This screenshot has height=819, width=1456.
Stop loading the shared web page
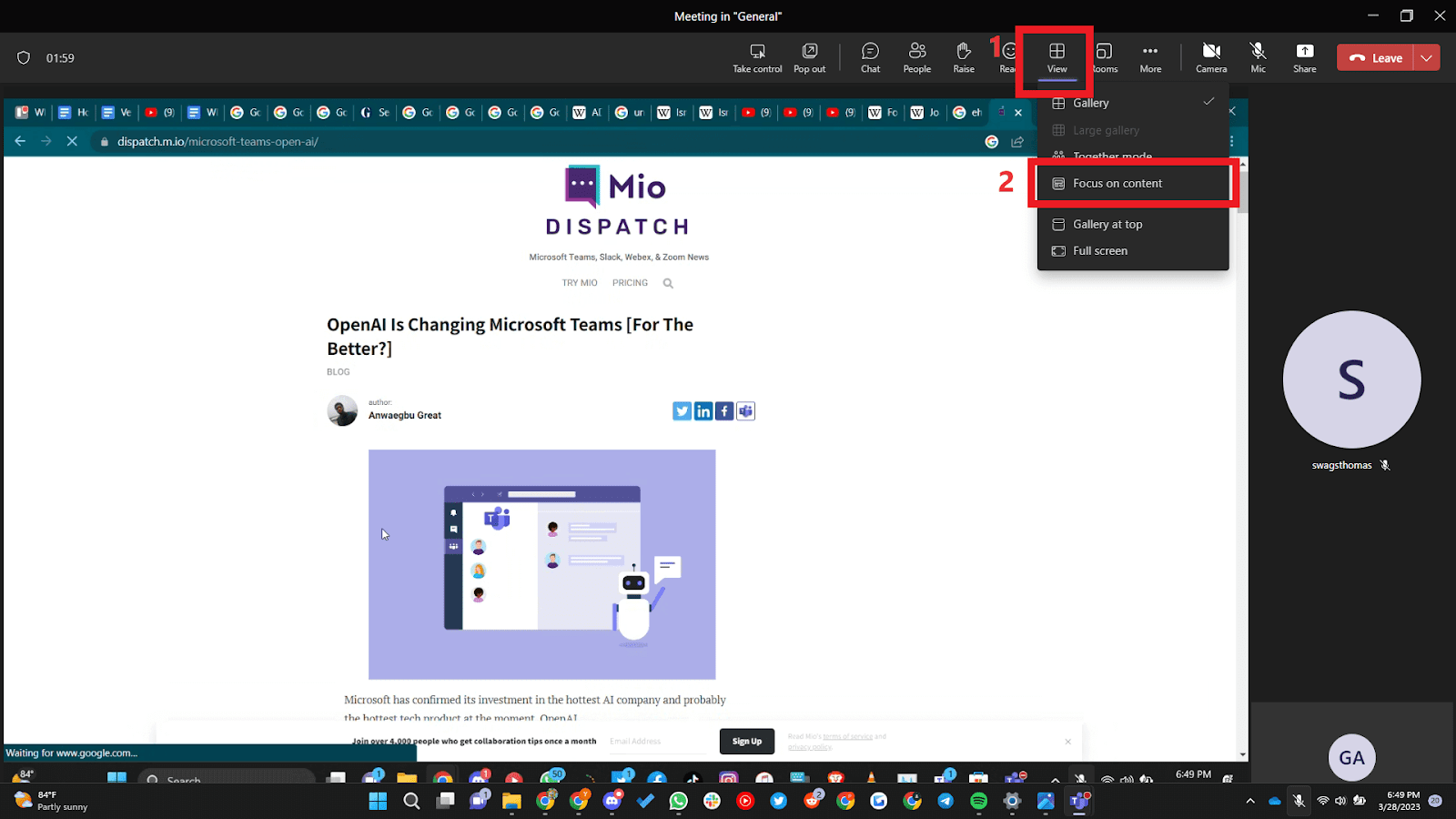tap(72, 141)
